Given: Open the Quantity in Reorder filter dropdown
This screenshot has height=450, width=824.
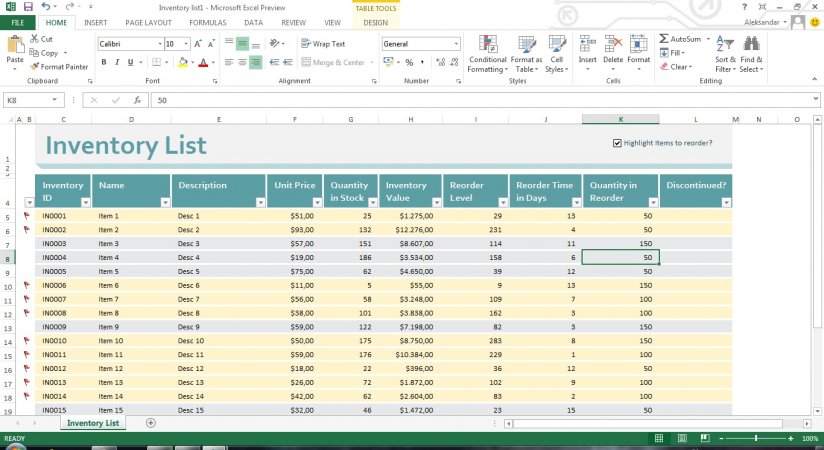Looking at the screenshot, I should pyautogui.click(x=653, y=202).
